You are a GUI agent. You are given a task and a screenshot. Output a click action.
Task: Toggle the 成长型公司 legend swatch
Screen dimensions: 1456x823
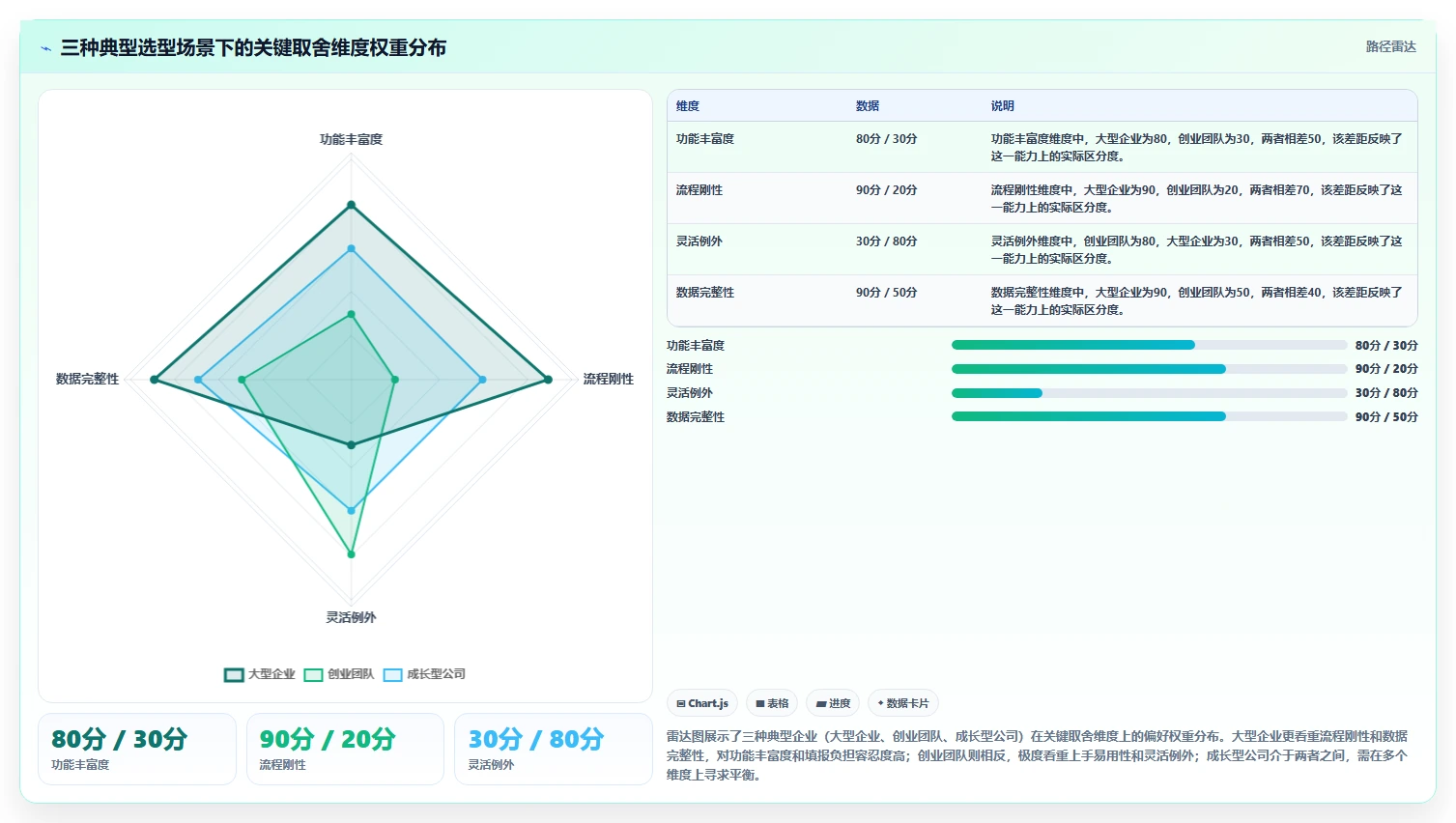pyautogui.click(x=392, y=675)
